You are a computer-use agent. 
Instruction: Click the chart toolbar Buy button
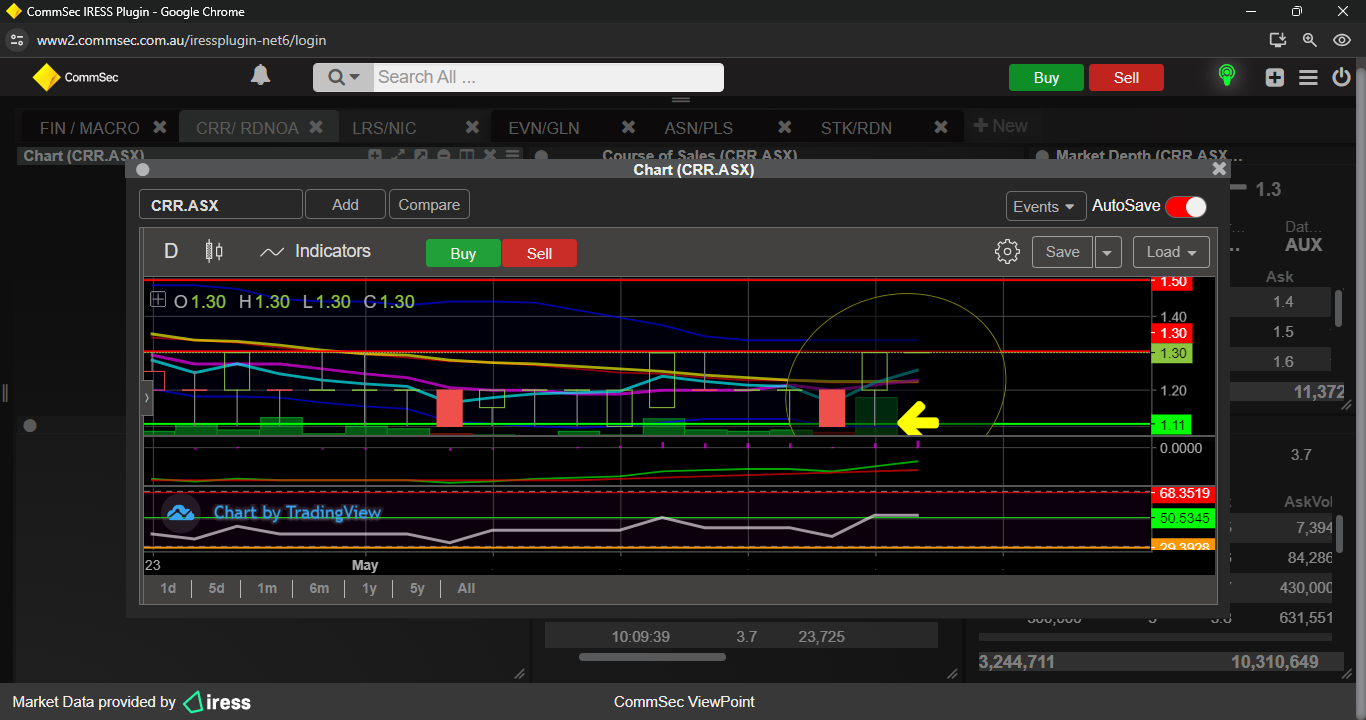[x=463, y=253]
